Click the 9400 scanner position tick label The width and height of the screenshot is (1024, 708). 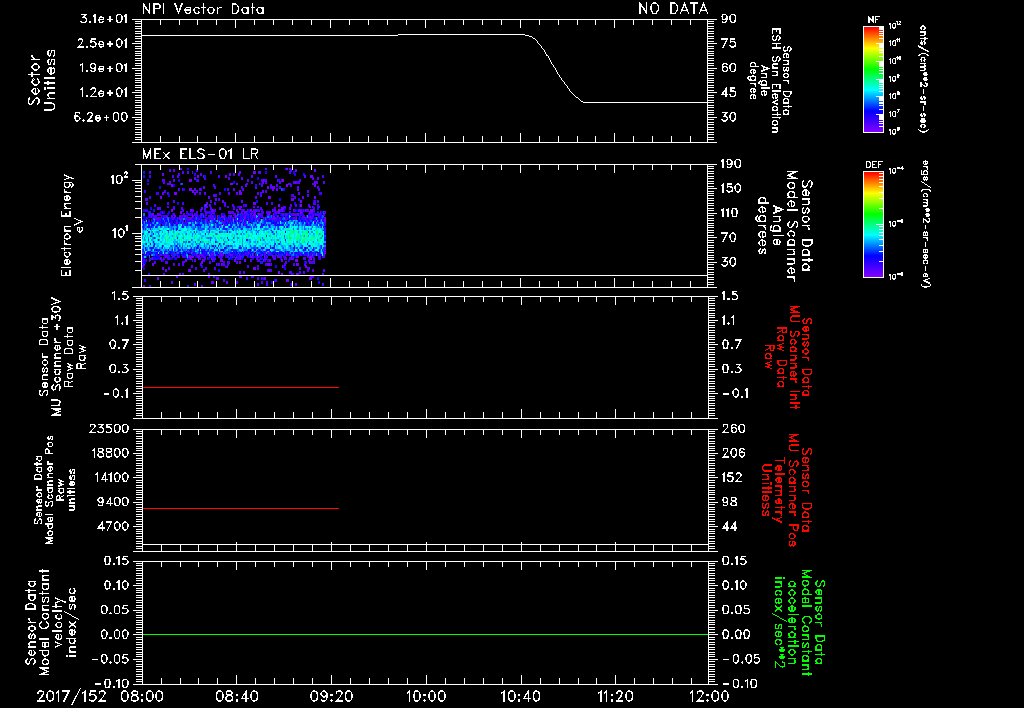click(112, 502)
